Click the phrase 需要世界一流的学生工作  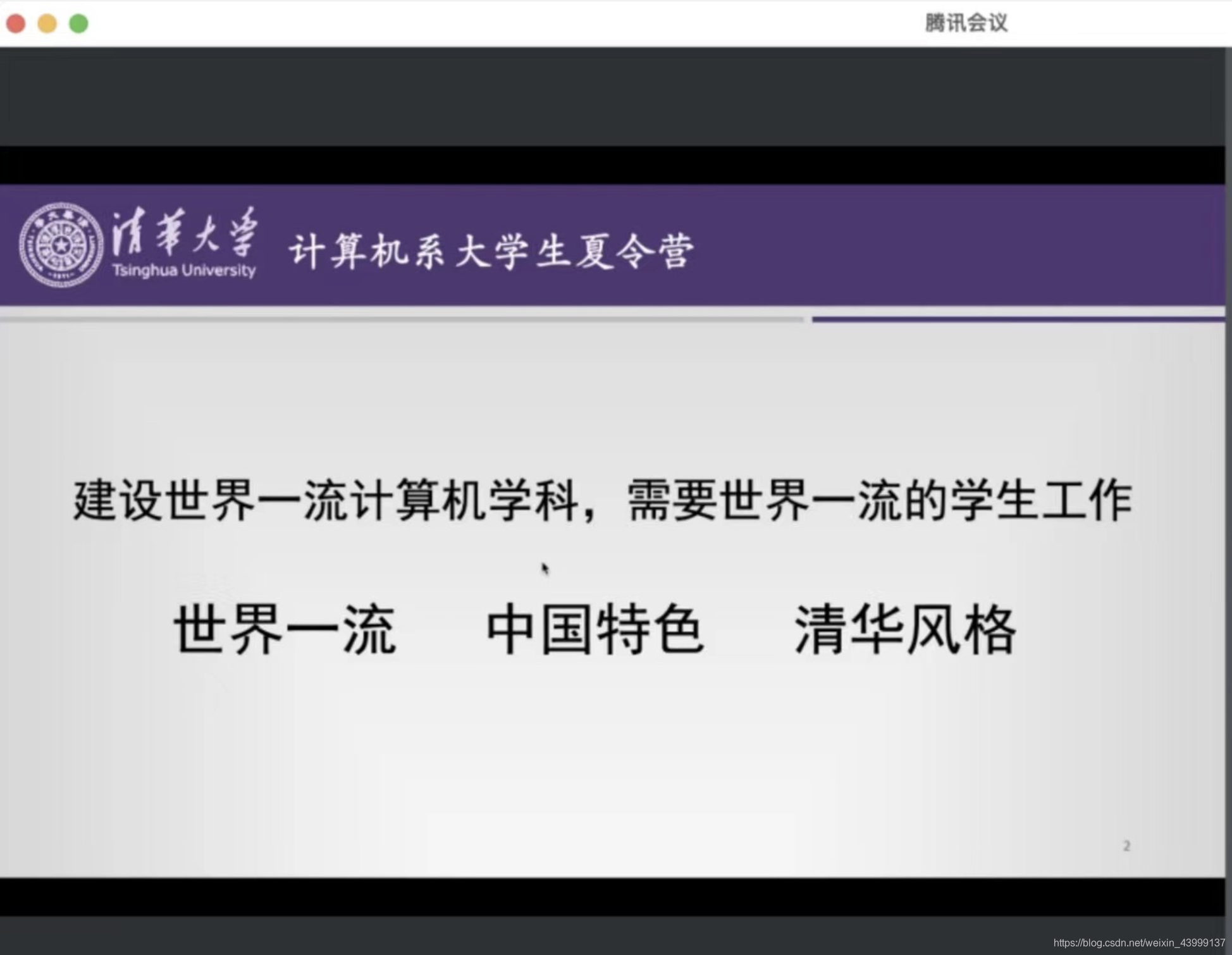879,501
